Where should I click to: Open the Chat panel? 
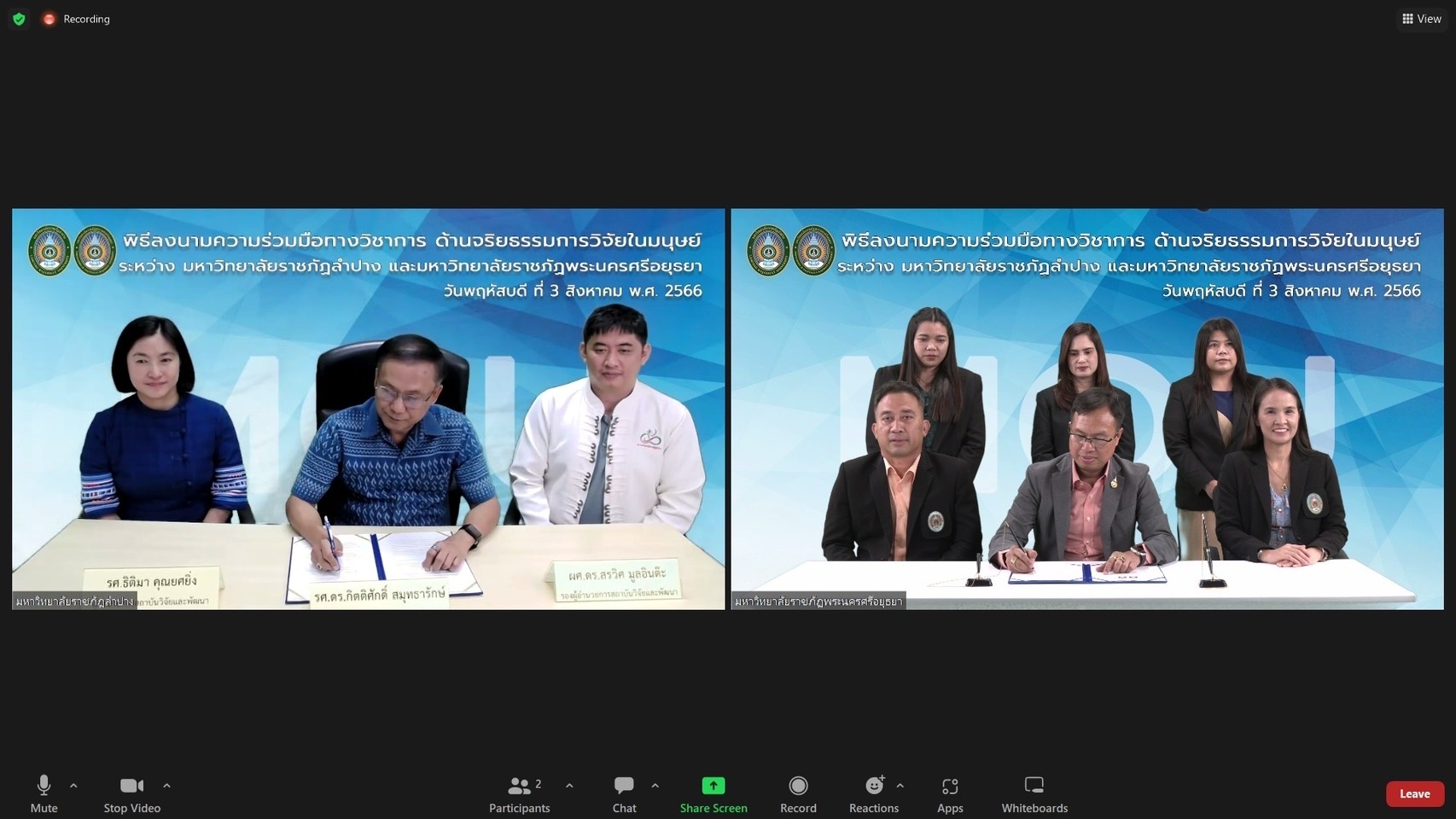point(624,794)
